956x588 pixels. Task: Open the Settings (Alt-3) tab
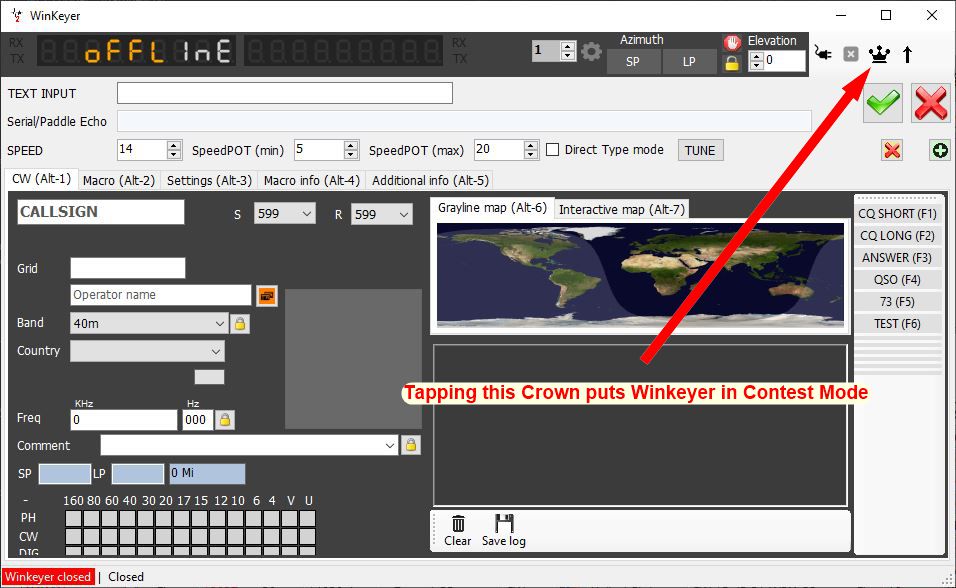coord(209,181)
